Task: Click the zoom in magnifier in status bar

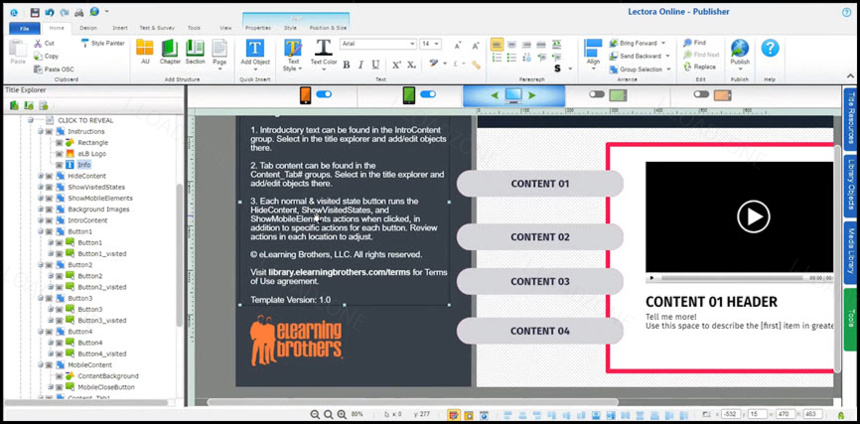Action: click(x=342, y=415)
